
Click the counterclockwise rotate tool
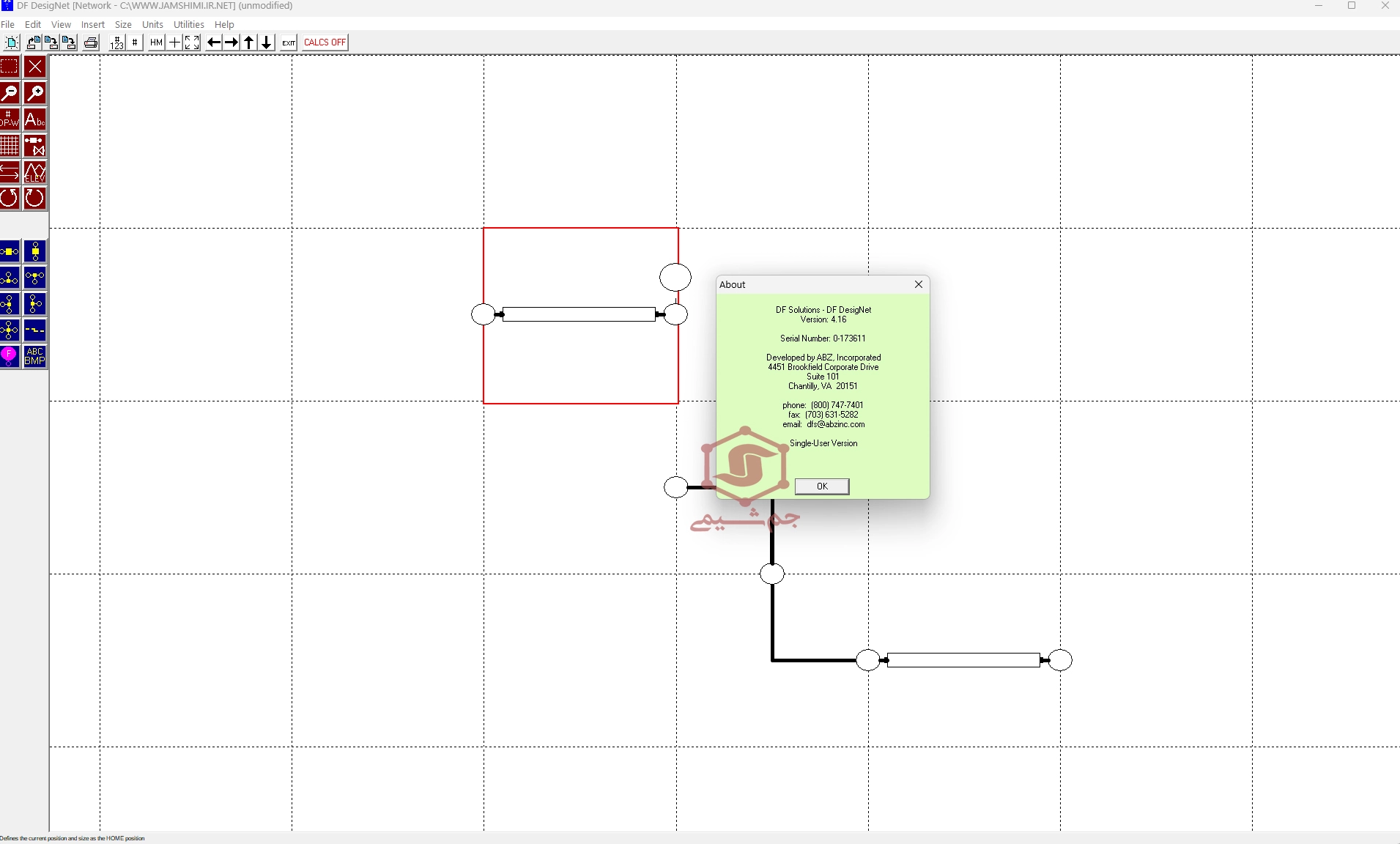coord(10,198)
